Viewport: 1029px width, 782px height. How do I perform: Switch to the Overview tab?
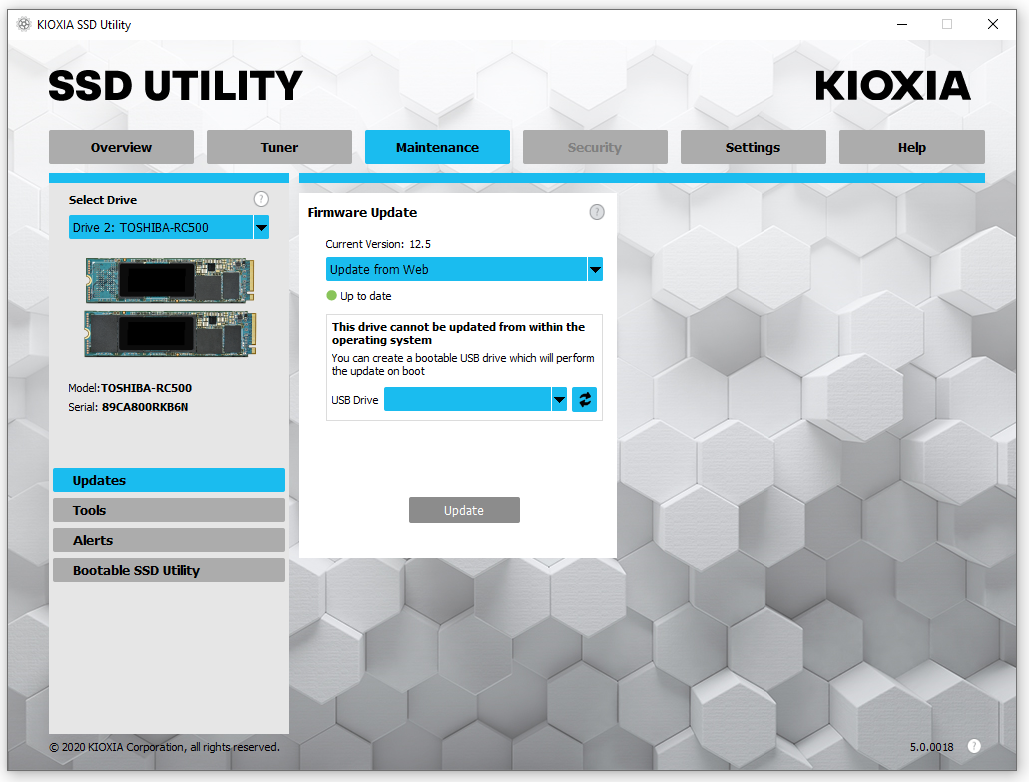[x=121, y=147]
